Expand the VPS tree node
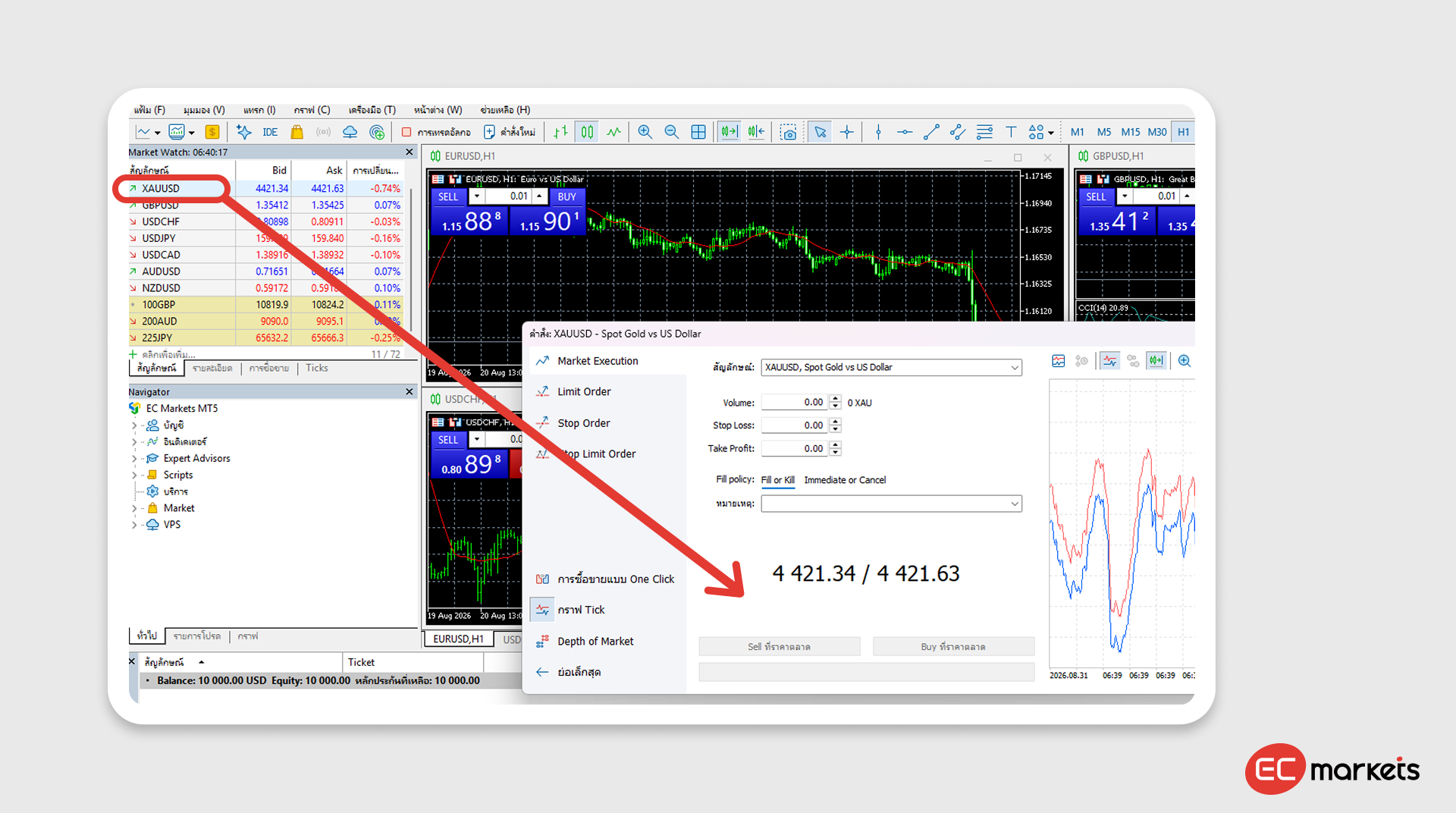The image size is (1456, 813). pos(134,525)
